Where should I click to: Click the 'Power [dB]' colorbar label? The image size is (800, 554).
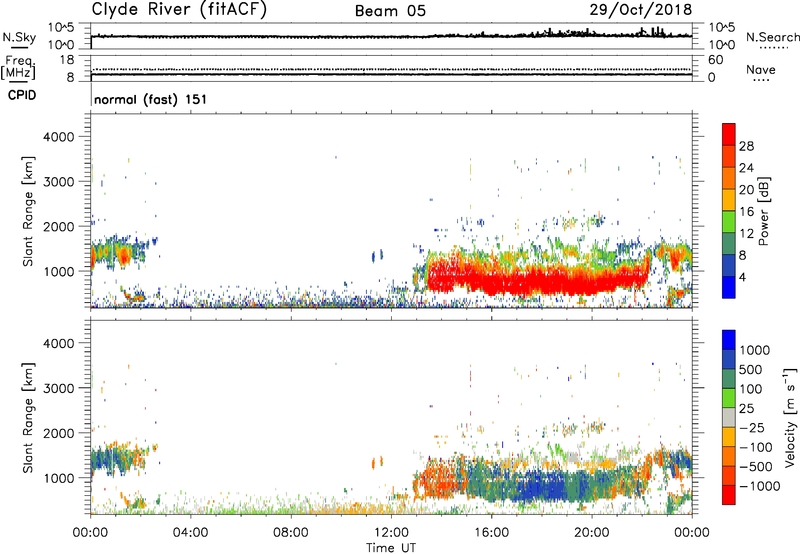coord(763,211)
